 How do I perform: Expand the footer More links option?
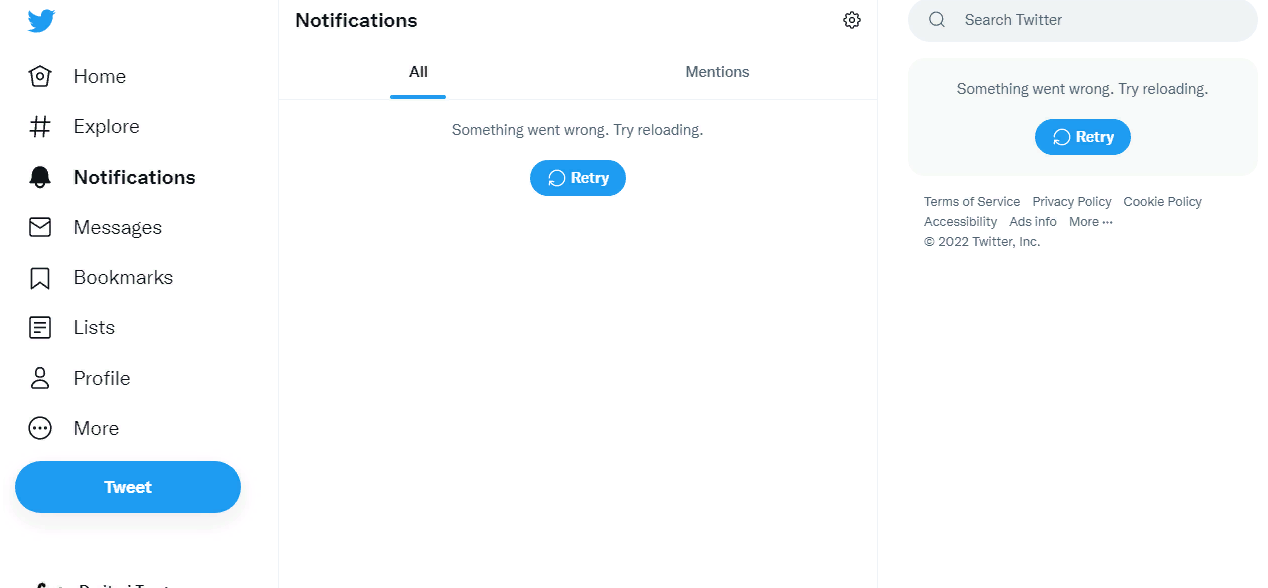[1090, 222]
